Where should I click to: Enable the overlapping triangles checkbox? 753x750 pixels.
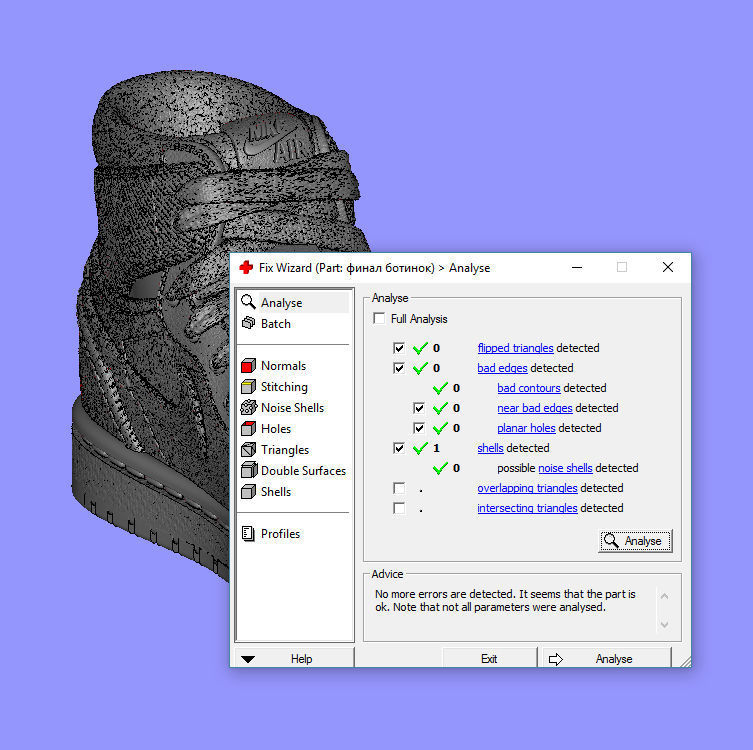tap(399, 488)
